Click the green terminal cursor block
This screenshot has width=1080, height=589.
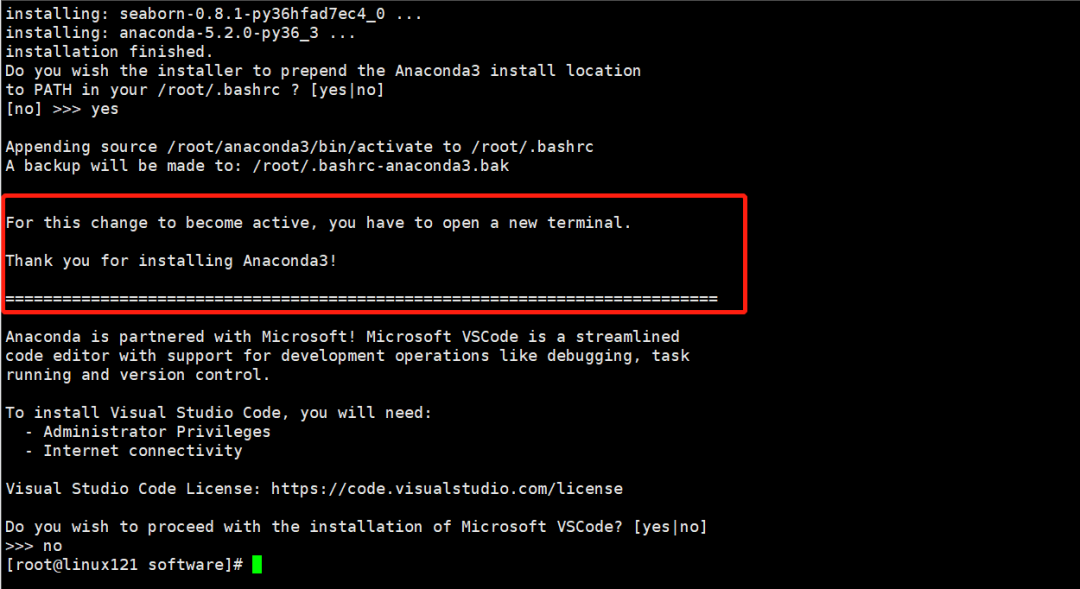(x=257, y=565)
